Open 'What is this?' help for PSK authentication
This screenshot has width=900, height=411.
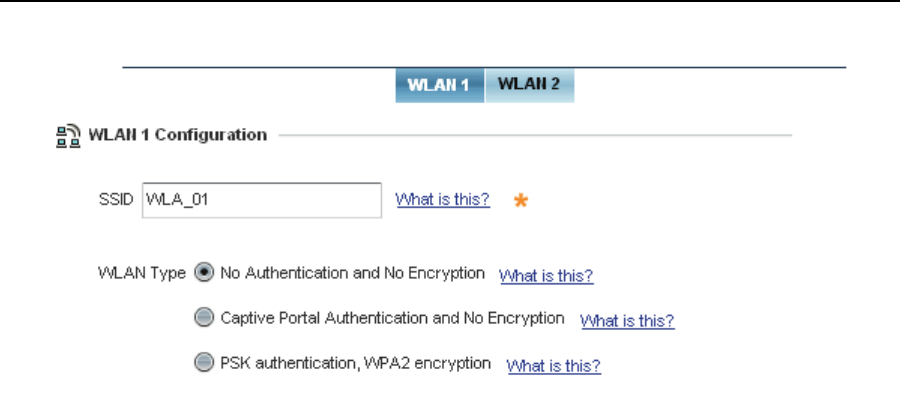tap(554, 366)
